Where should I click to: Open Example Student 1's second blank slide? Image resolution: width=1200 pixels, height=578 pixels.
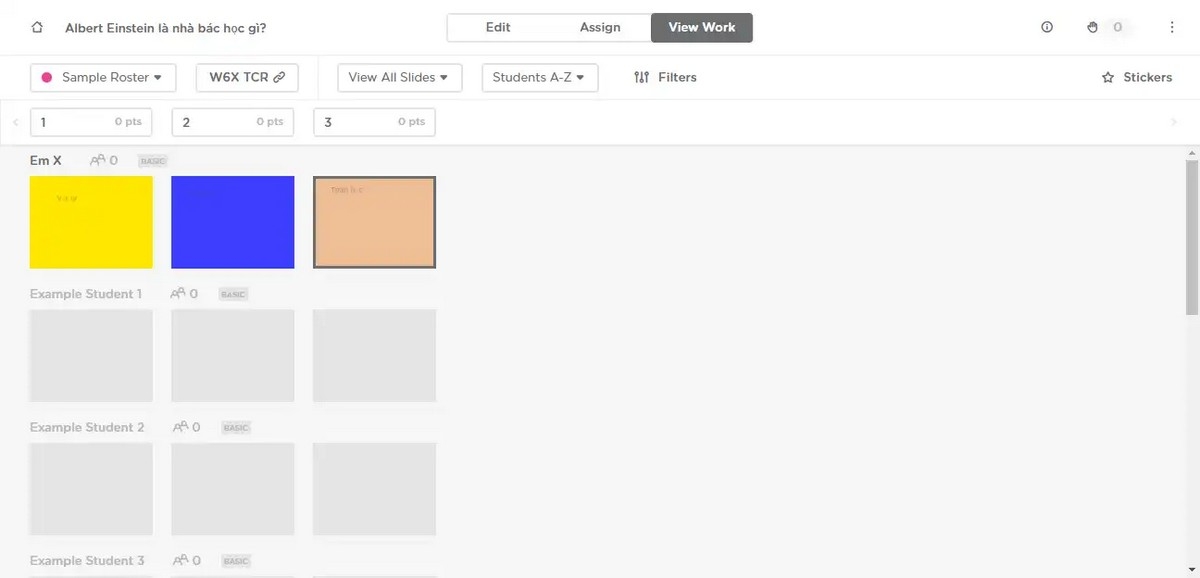tap(233, 355)
